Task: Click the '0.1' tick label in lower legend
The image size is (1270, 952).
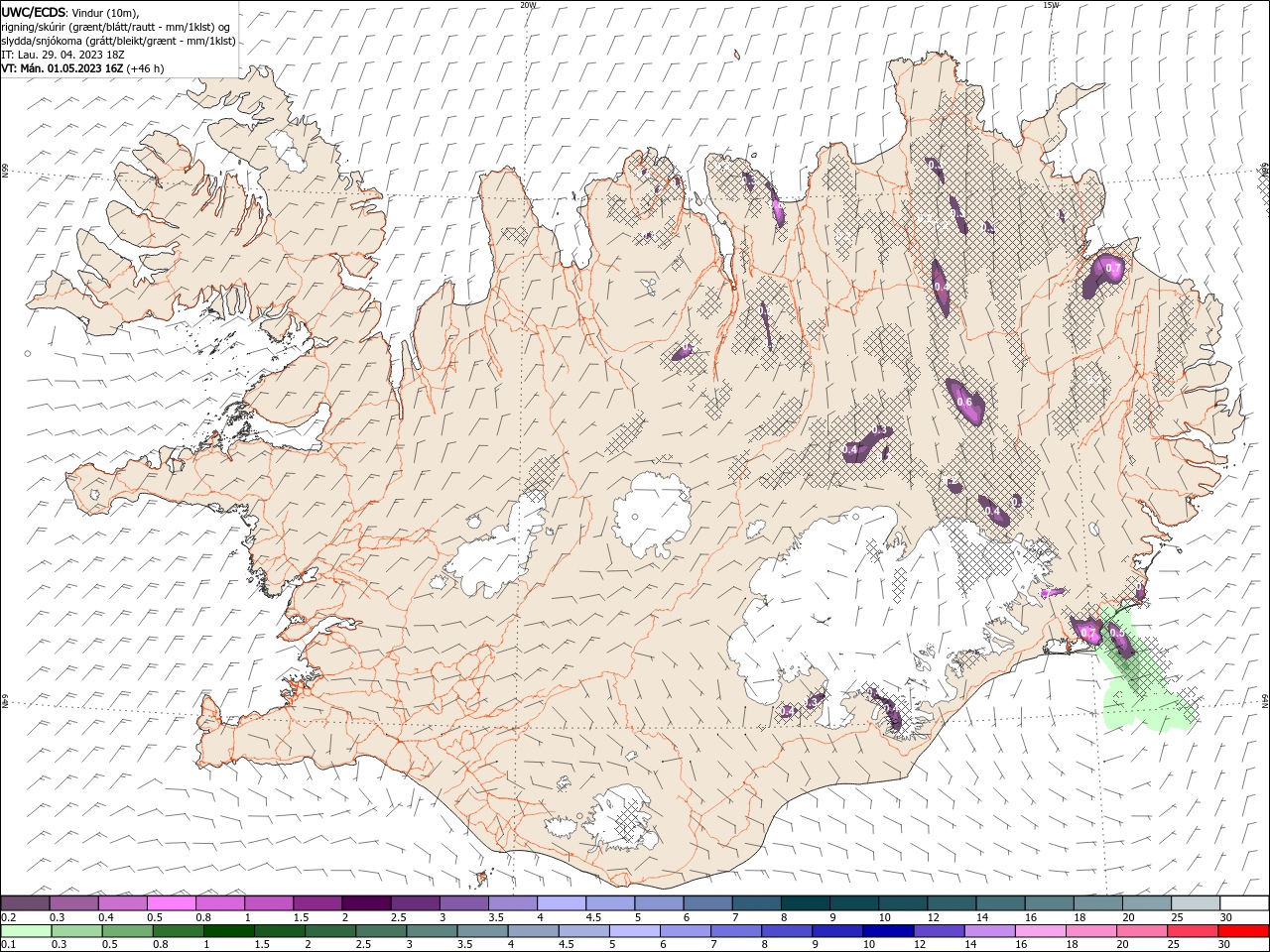Action: point(8,944)
